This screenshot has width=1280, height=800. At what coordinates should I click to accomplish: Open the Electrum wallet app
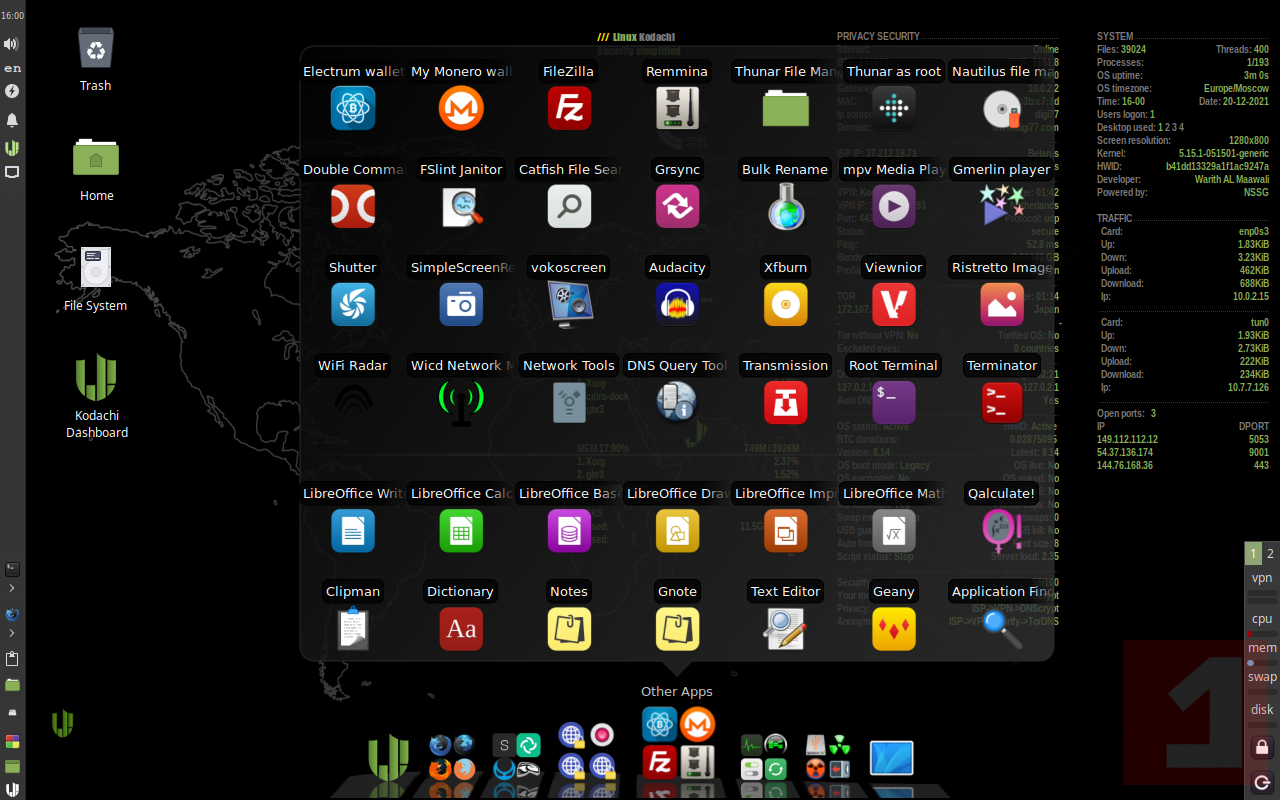click(353, 108)
